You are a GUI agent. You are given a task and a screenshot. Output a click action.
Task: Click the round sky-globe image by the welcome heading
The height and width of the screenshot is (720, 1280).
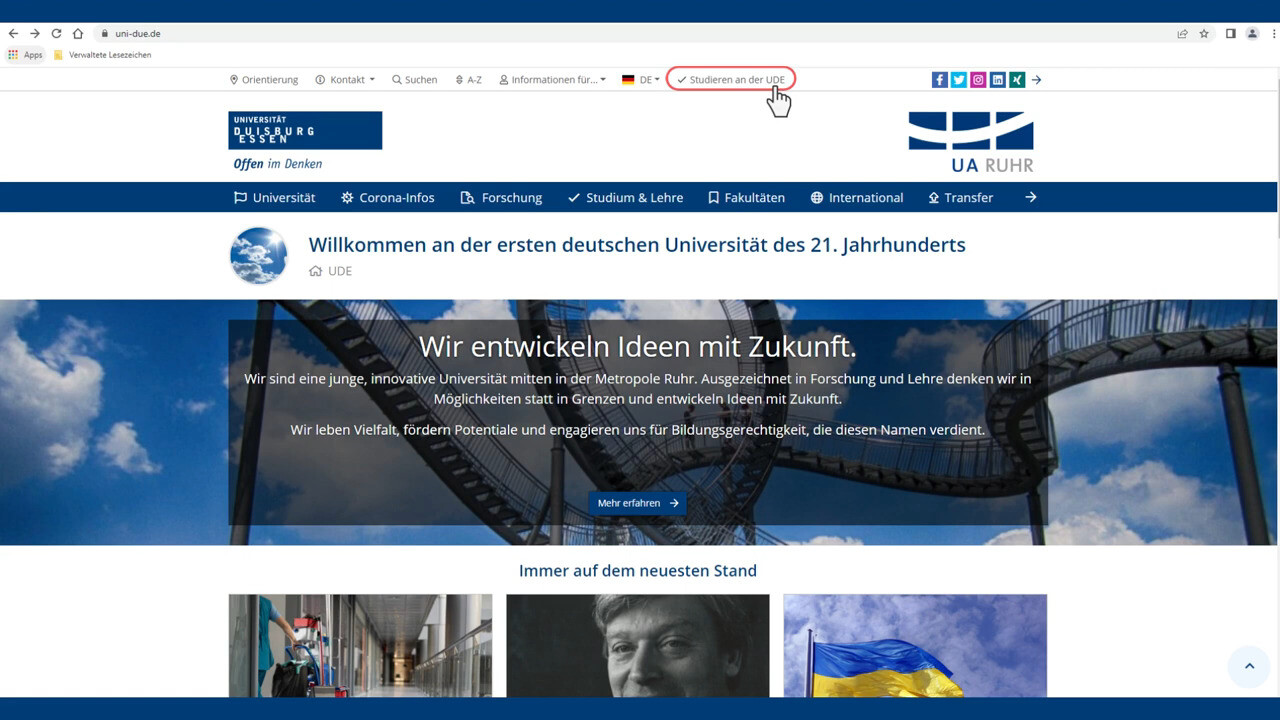point(259,256)
